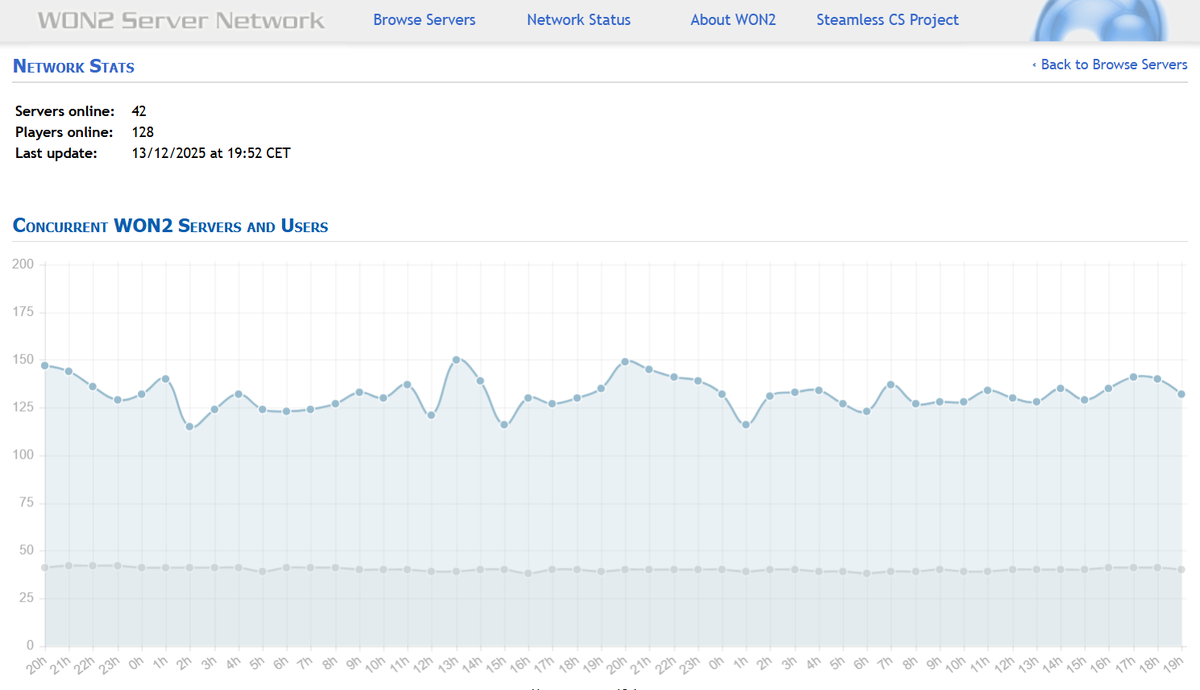Click Concurrent WON2 Servers and Users heading
The height and width of the screenshot is (690, 1200).
click(x=171, y=226)
